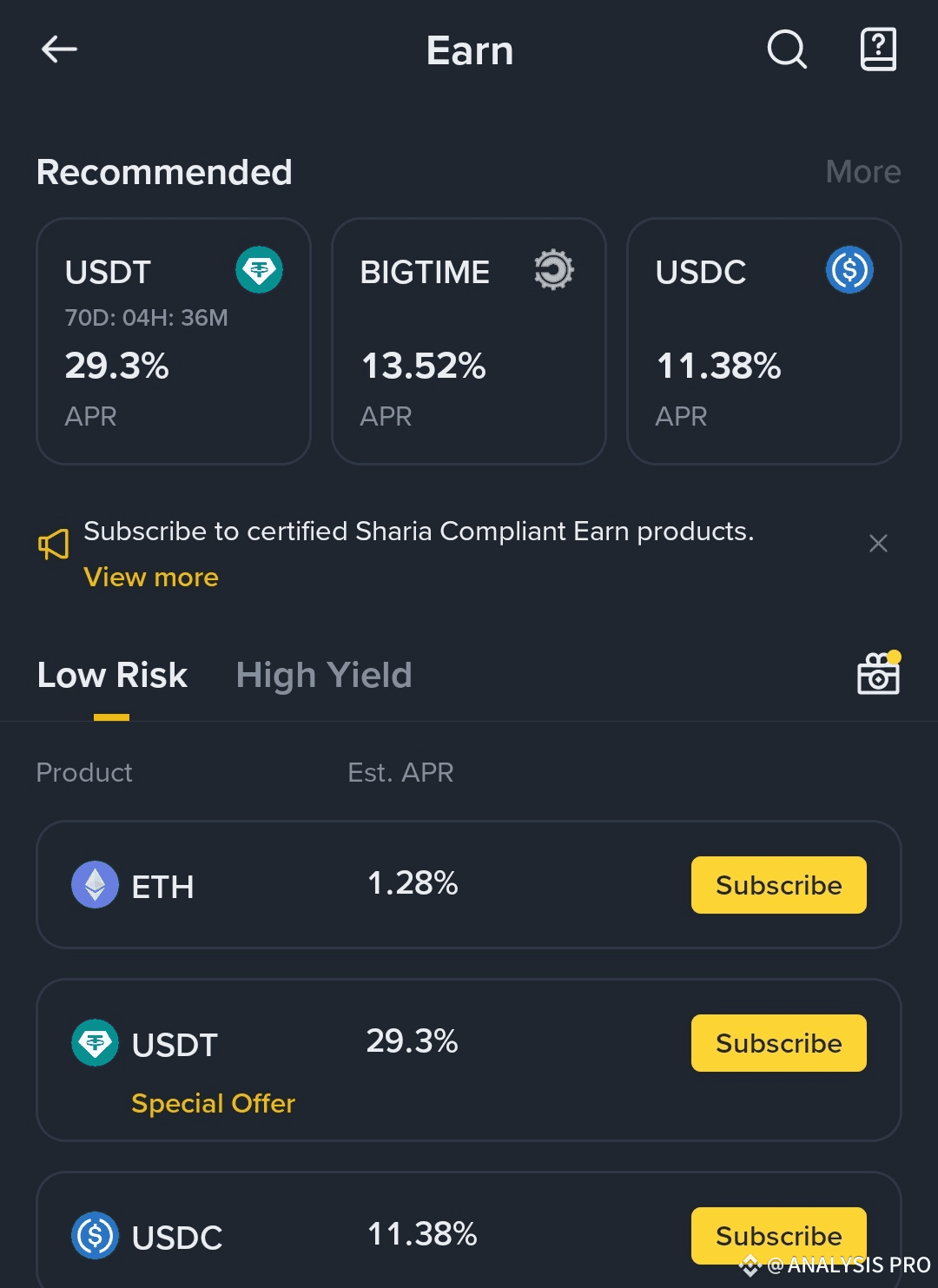Open the gift rewards icon

pos(879,673)
